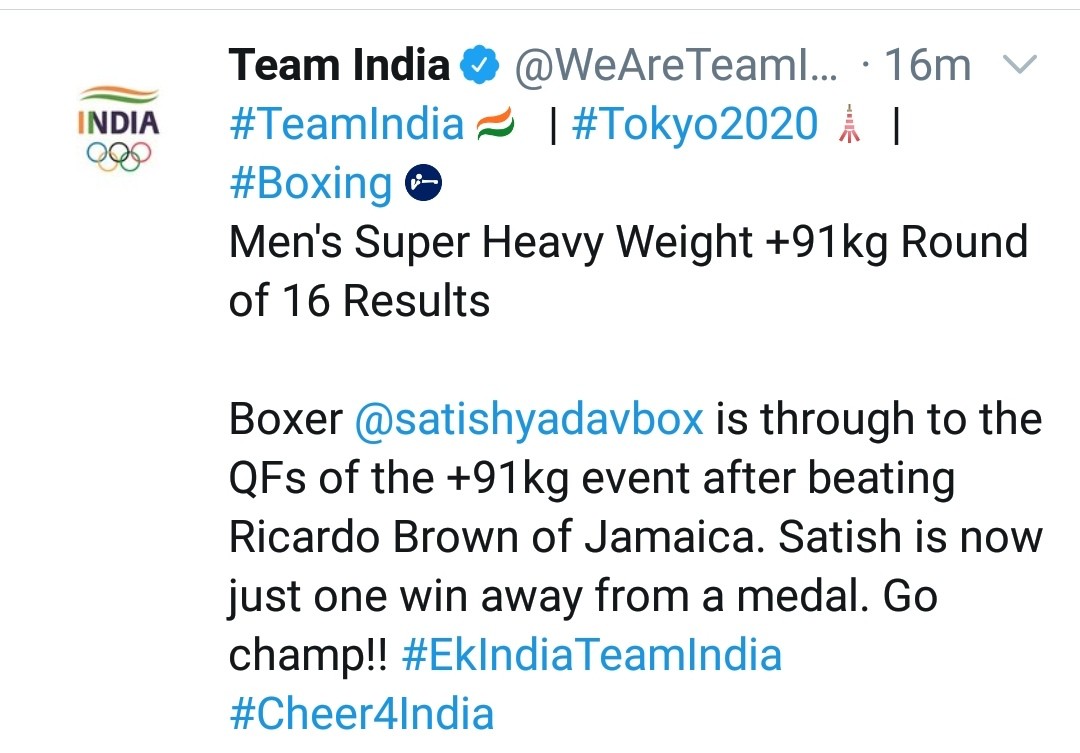Click the 16m timestamp
The image size is (1080, 753).
[927, 66]
